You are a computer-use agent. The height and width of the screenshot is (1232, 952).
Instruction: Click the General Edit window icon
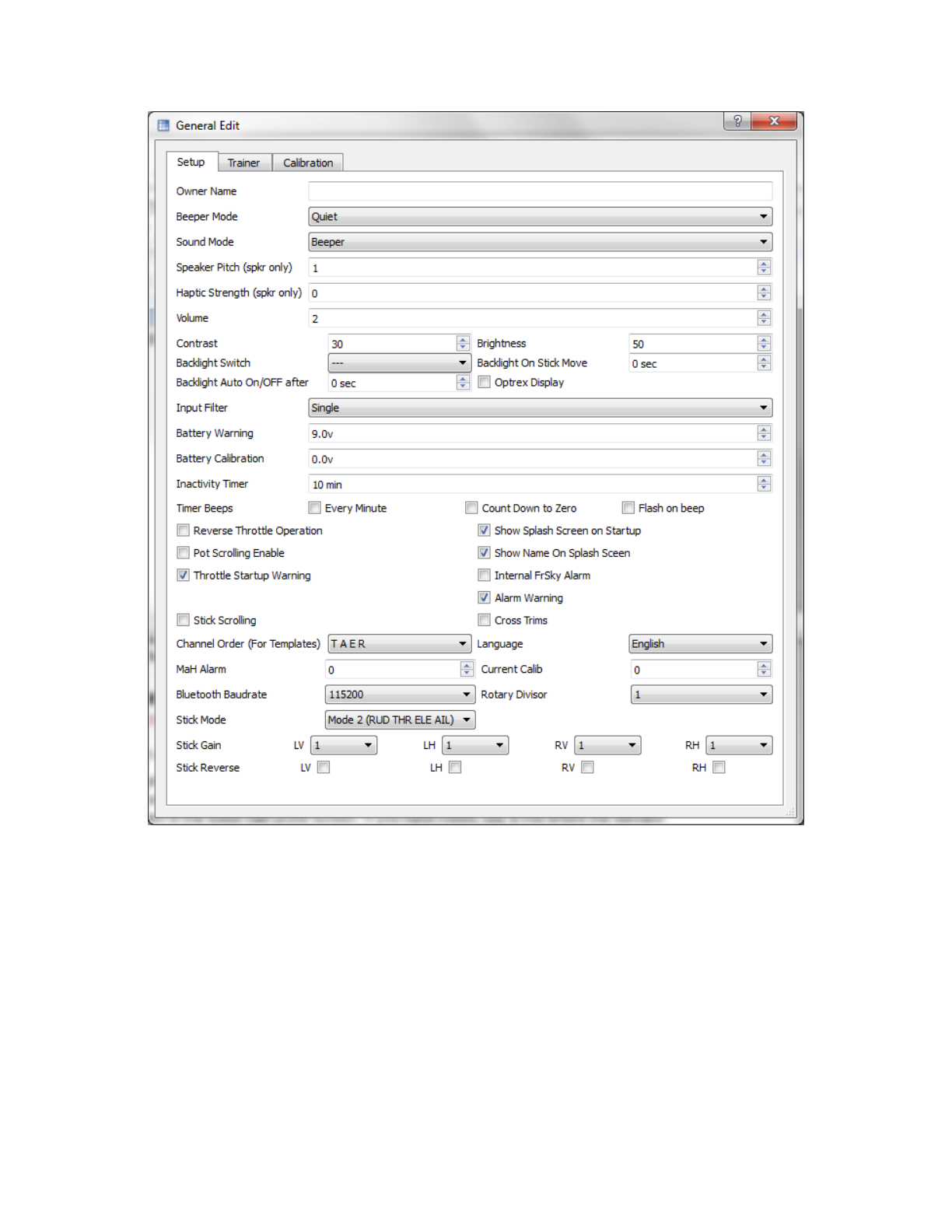[x=163, y=126]
